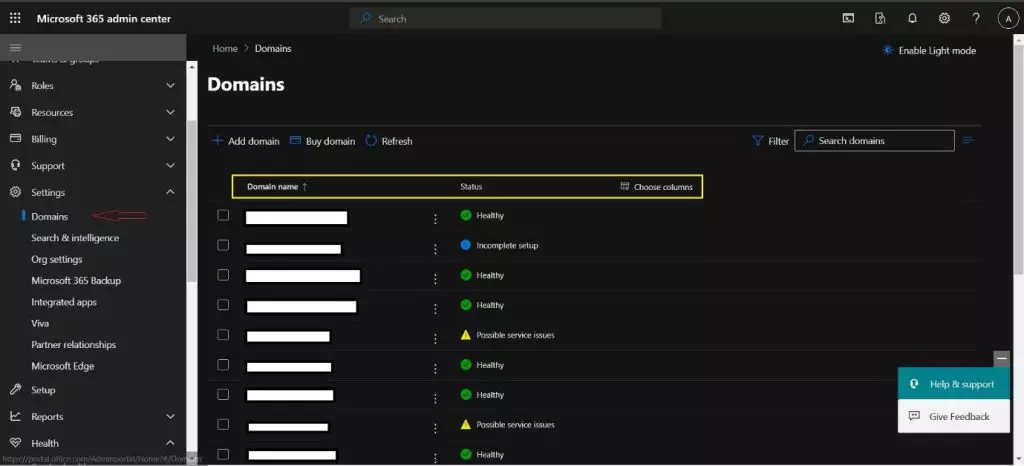Open the Cloud Shell terminal icon
The width and height of the screenshot is (1024, 466).
[x=848, y=18]
